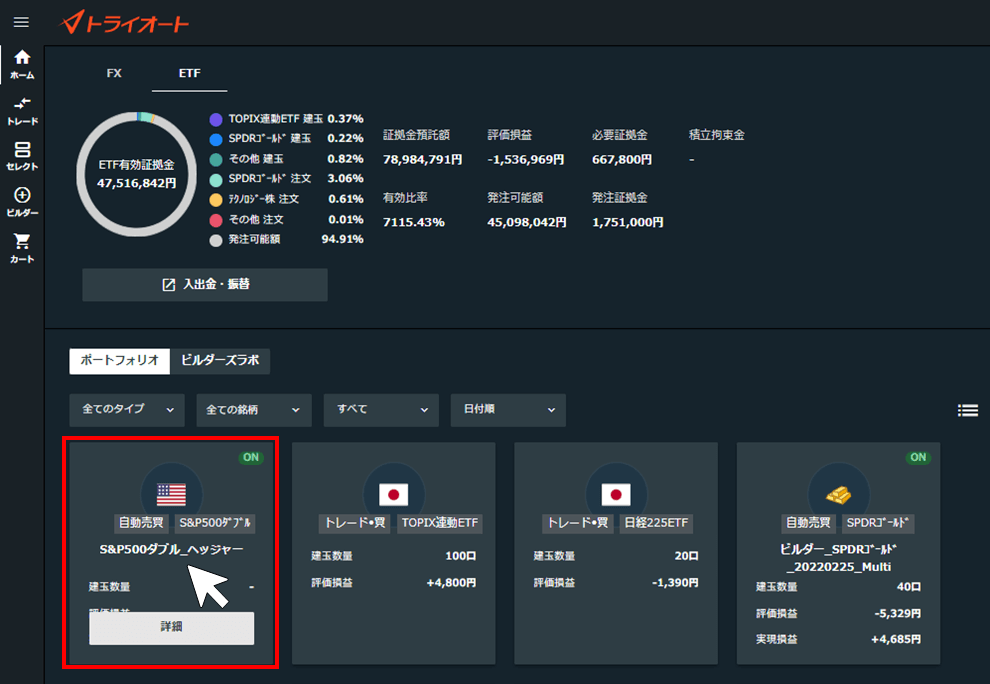Click gray 発注可能額 legend swatch
Viewport: 990px width, 684px height.
click(x=216, y=240)
